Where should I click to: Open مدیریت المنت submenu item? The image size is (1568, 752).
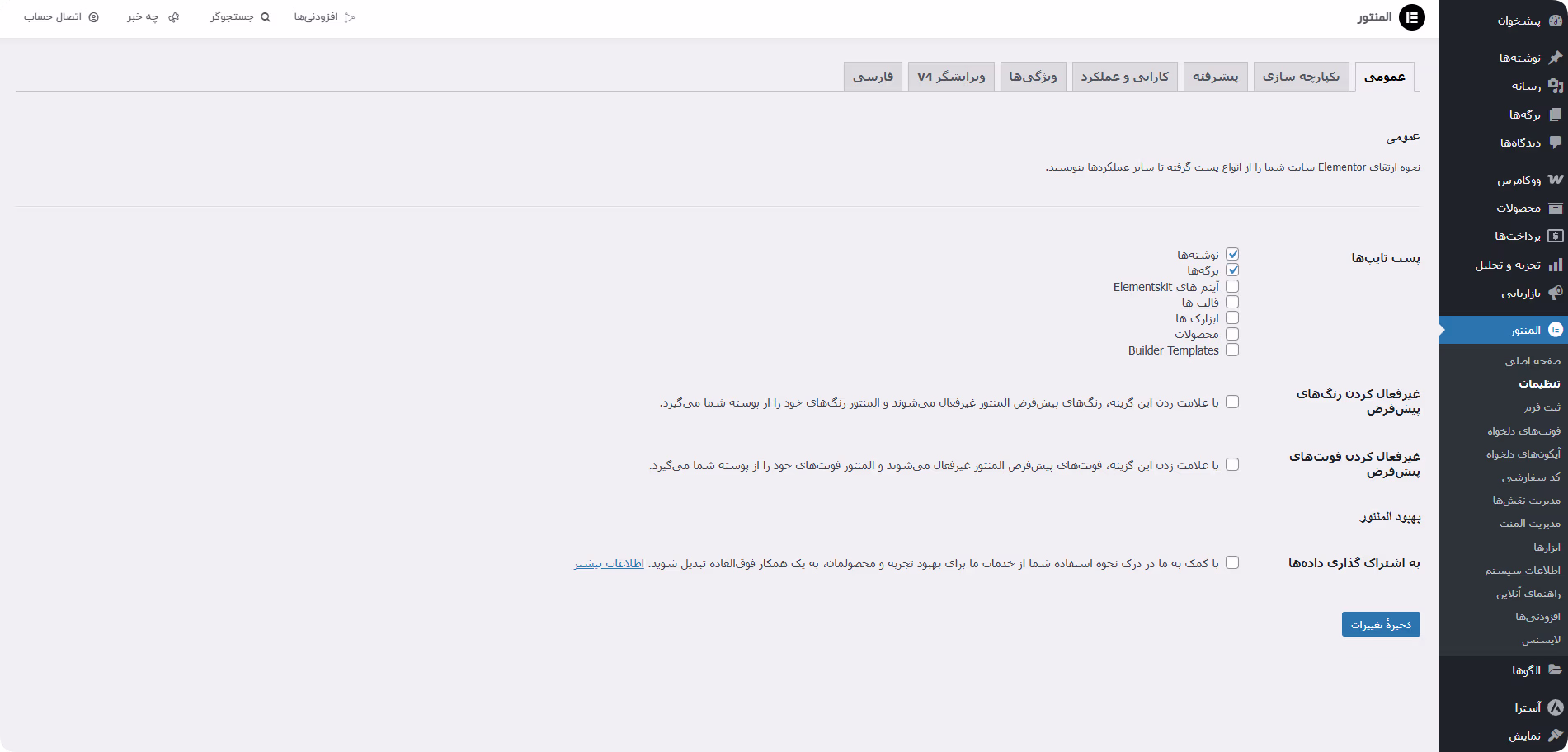1530,524
